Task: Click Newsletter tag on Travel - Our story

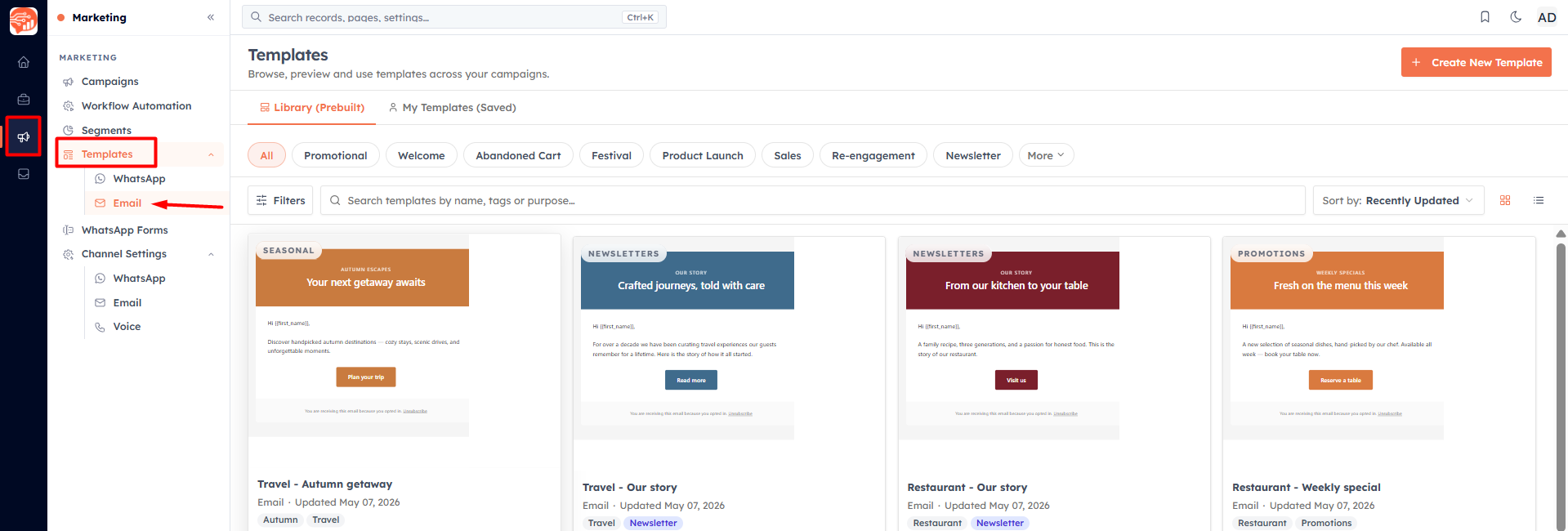Action: click(653, 523)
